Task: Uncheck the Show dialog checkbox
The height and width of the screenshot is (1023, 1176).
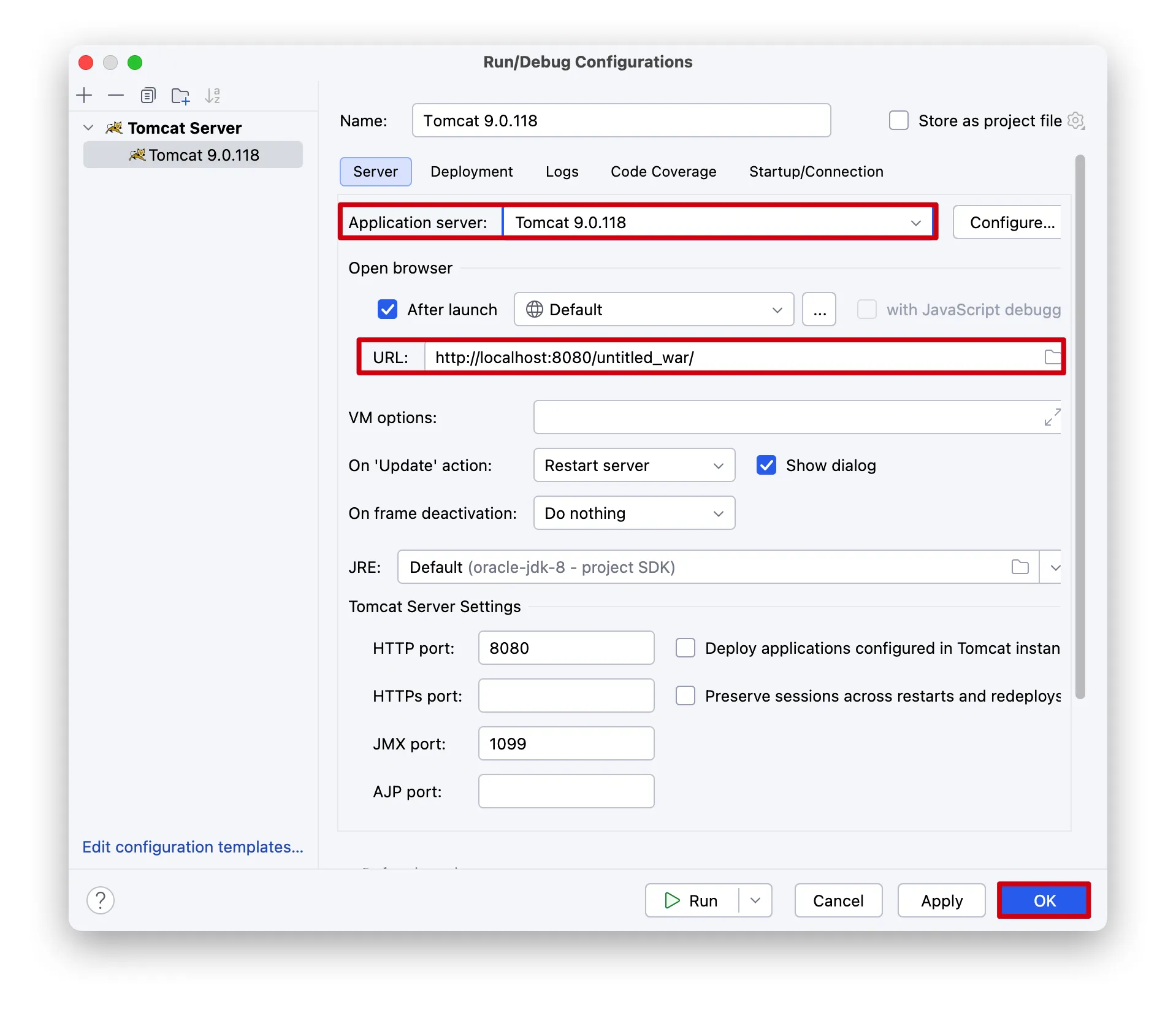Action: tap(766, 466)
